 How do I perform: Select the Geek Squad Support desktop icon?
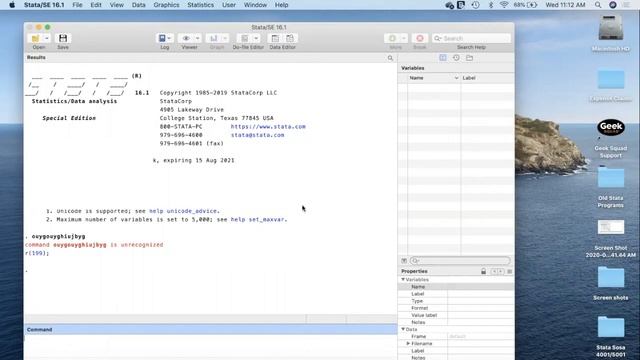tap(611, 128)
